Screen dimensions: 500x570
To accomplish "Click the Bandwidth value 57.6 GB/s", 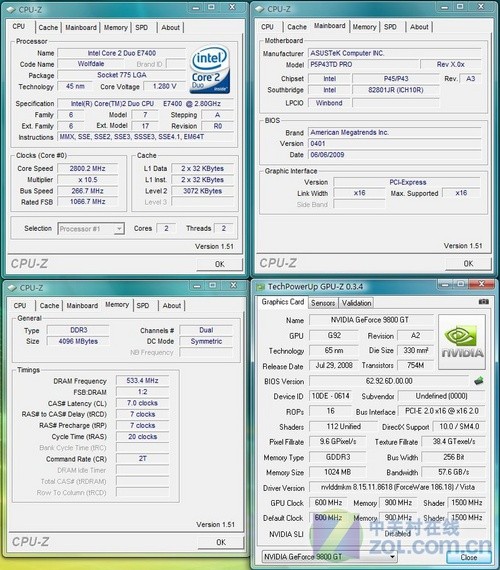I will coord(453,472).
